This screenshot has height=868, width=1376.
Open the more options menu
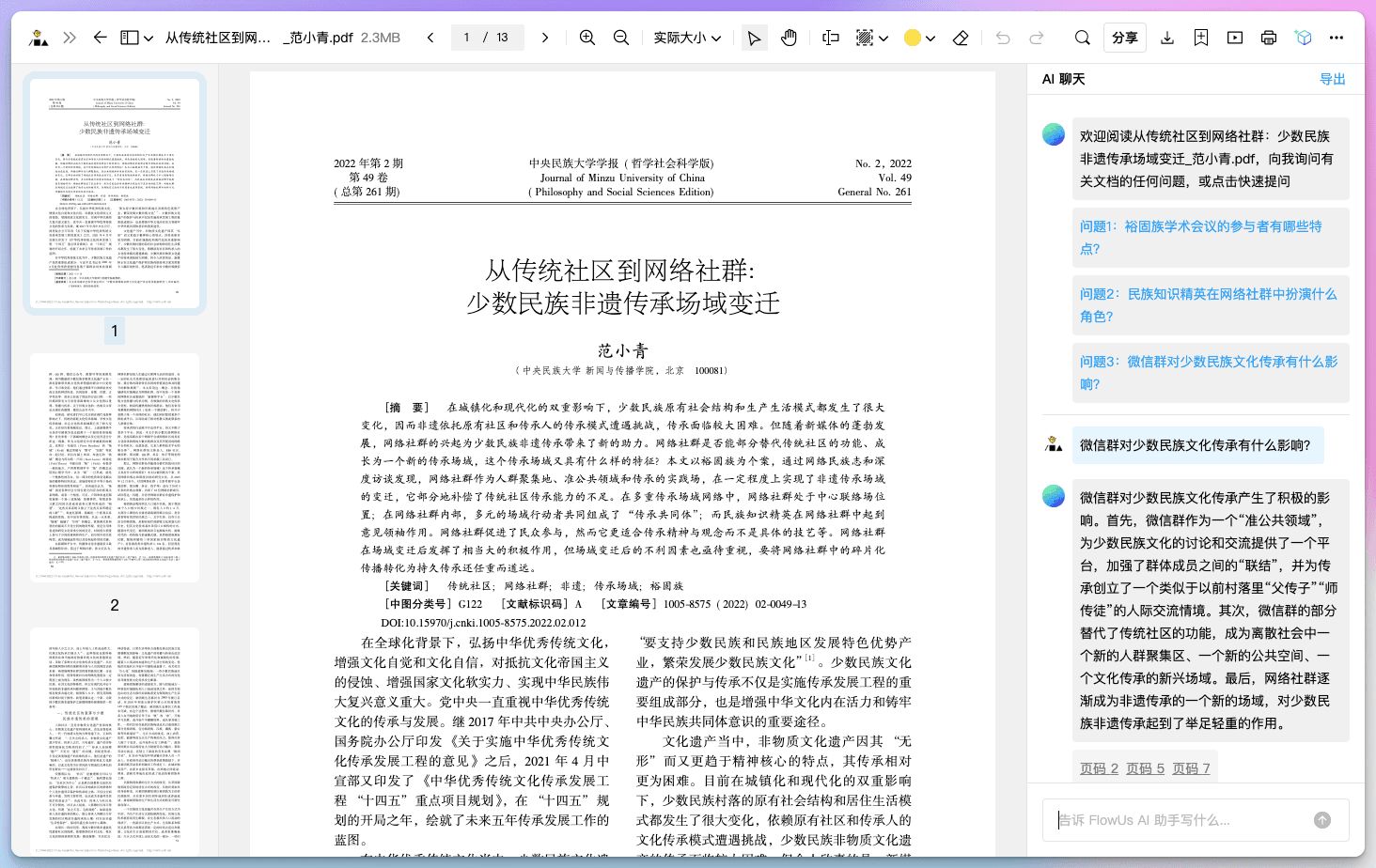(x=1337, y=38)
